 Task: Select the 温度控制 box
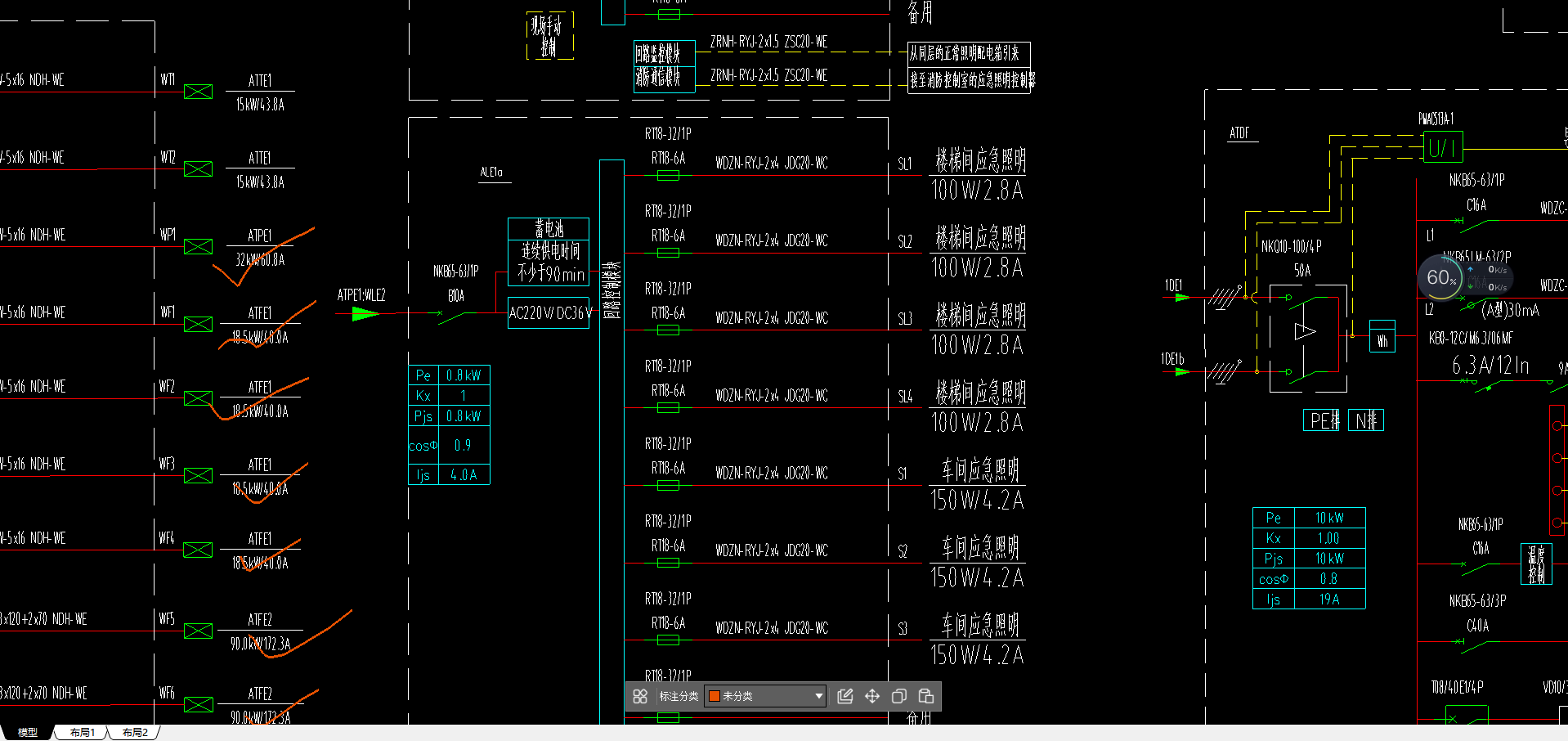(1536, 564)
